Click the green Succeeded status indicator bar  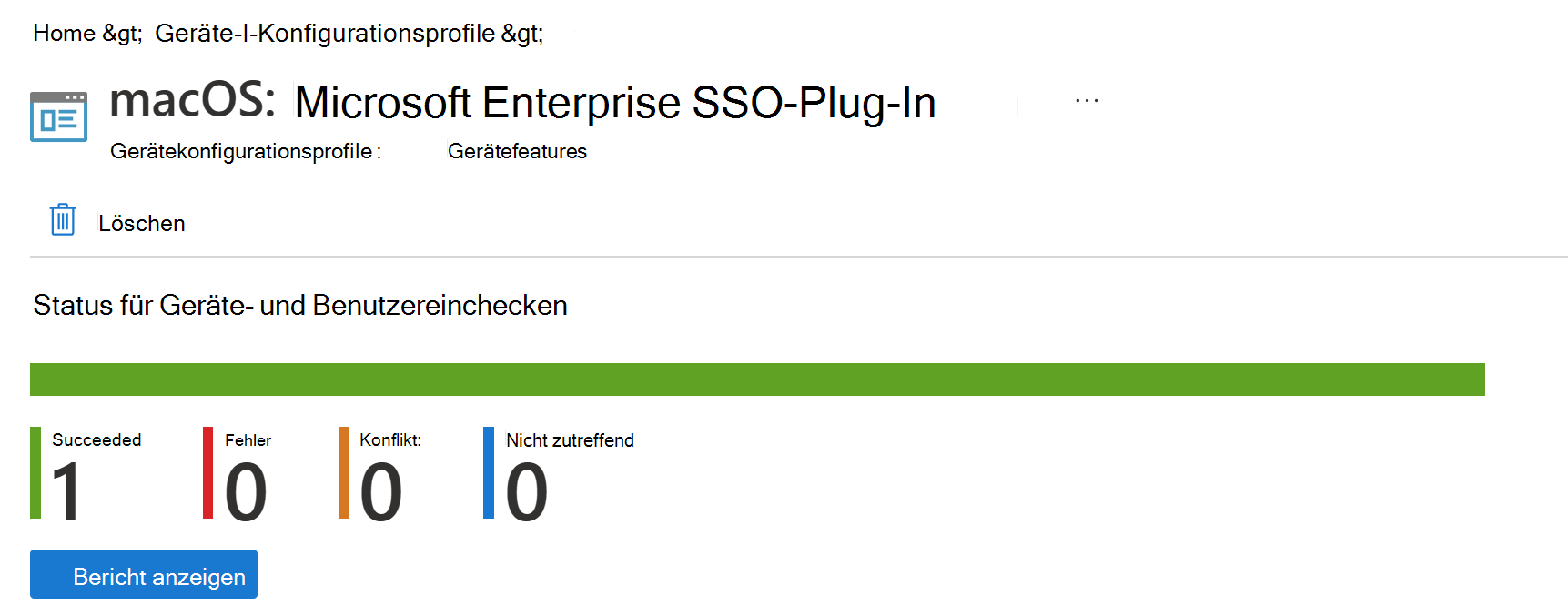click(x=35, y=473)
